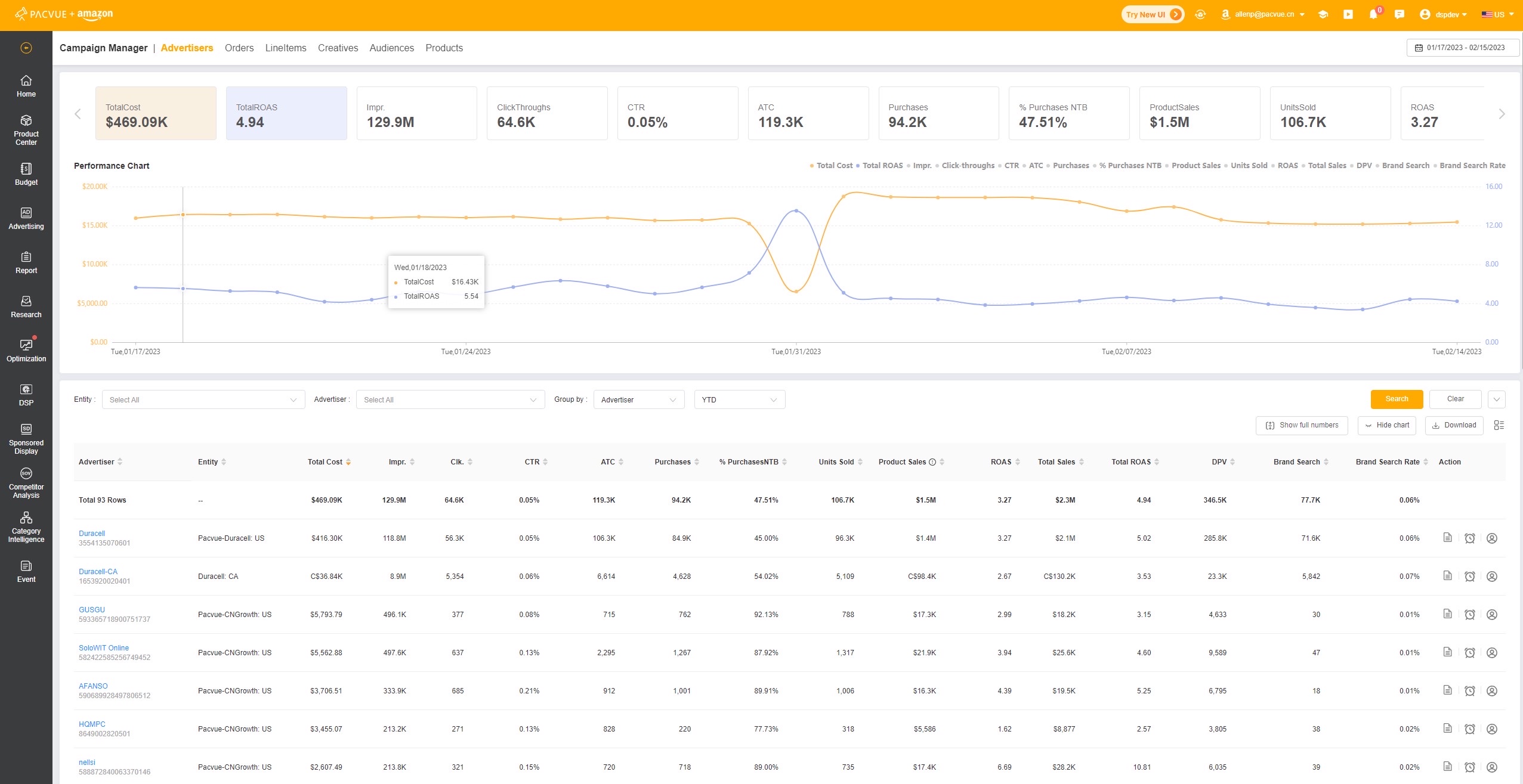Click the Download button
The image size is (1523, 784).
point(1454,425)
